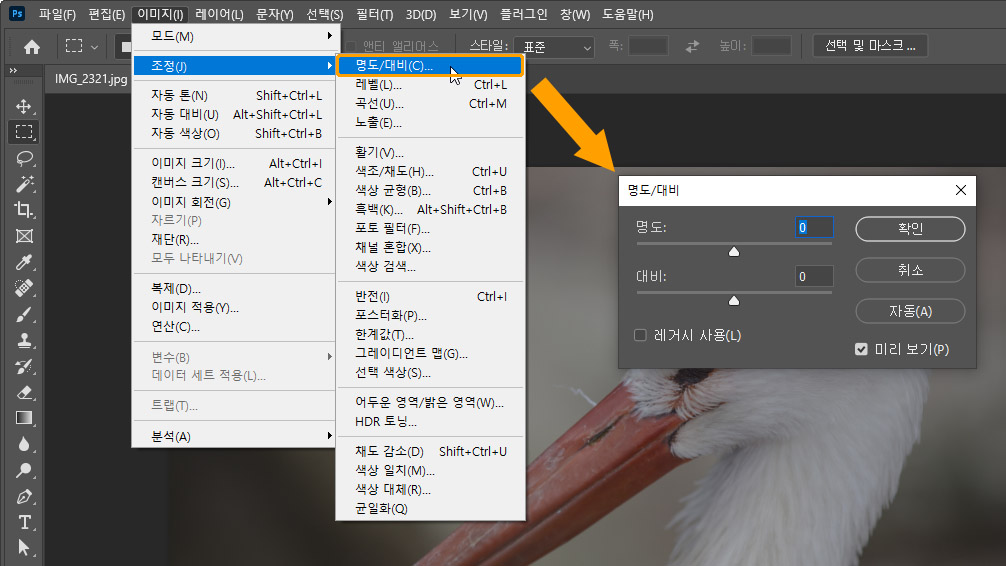Click the 높이 height input field
This screenshot has width=1006, height=566.
[x=771, y=46]
